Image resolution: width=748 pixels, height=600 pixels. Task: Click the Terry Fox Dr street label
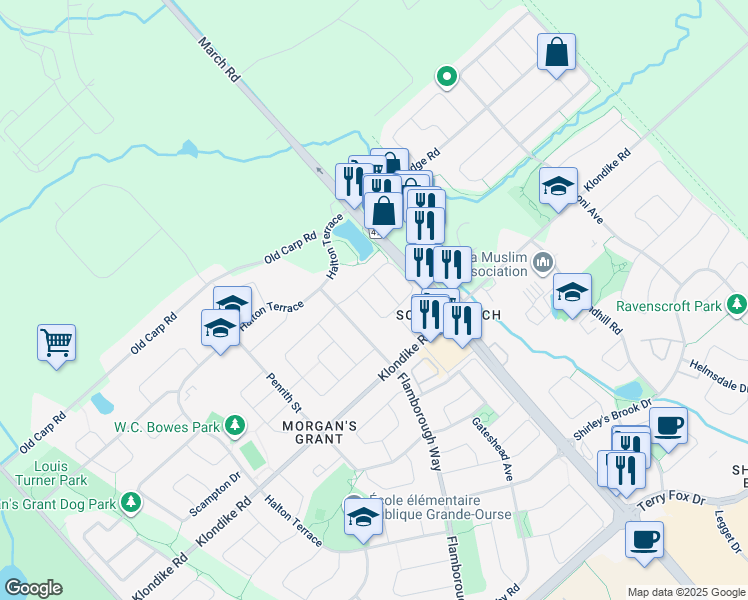click(672, 500)
